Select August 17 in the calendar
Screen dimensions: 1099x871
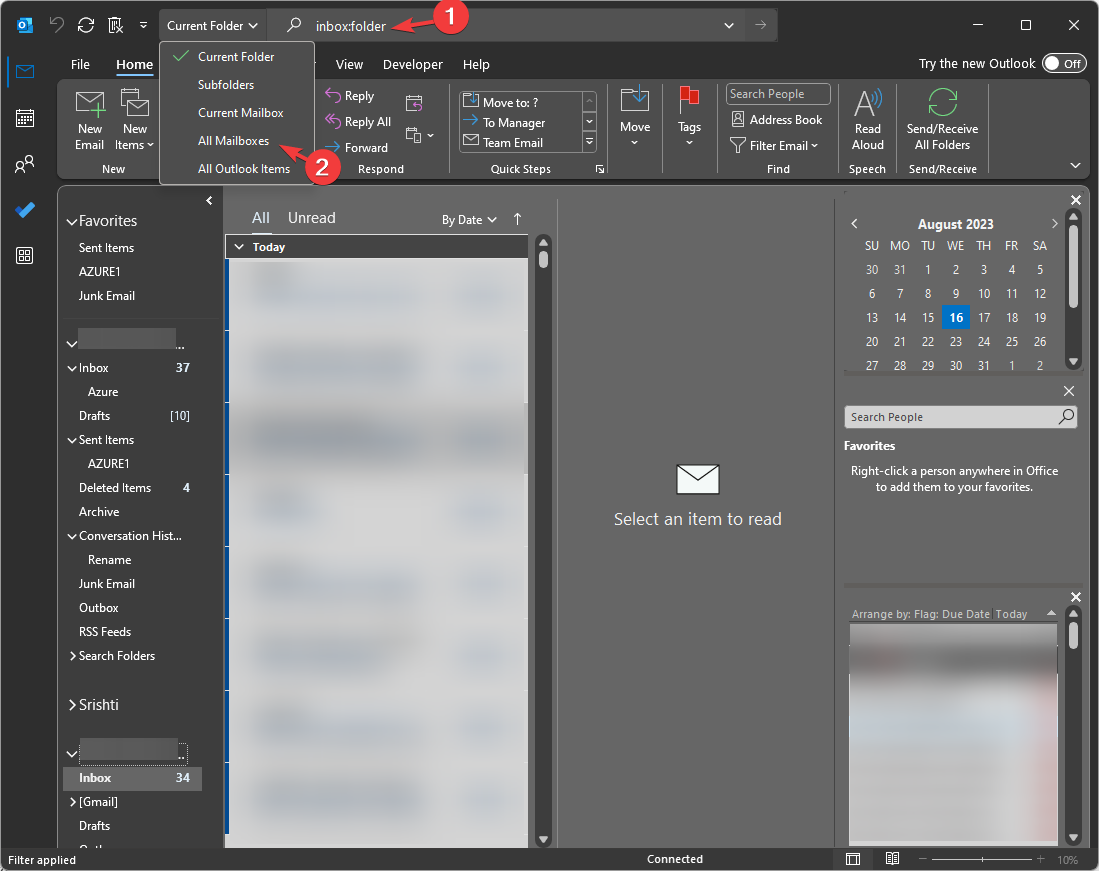[x=984, y=317]
